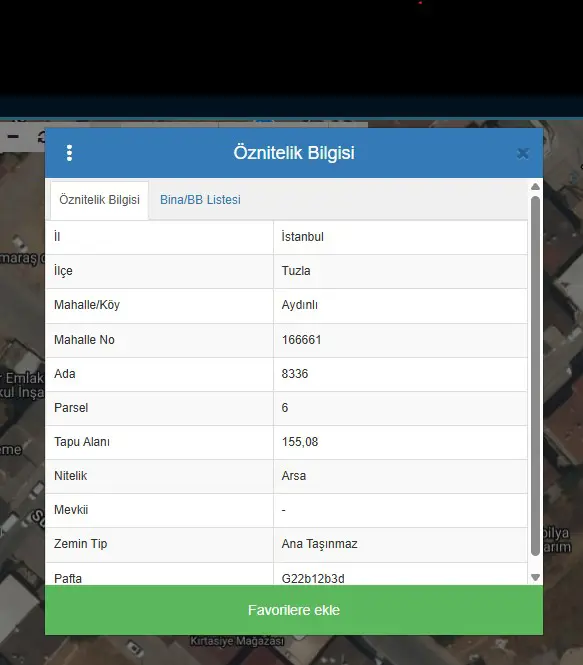Click the Mahalle No label
This screenshot has width=583, height=665.
click(84, 340)
